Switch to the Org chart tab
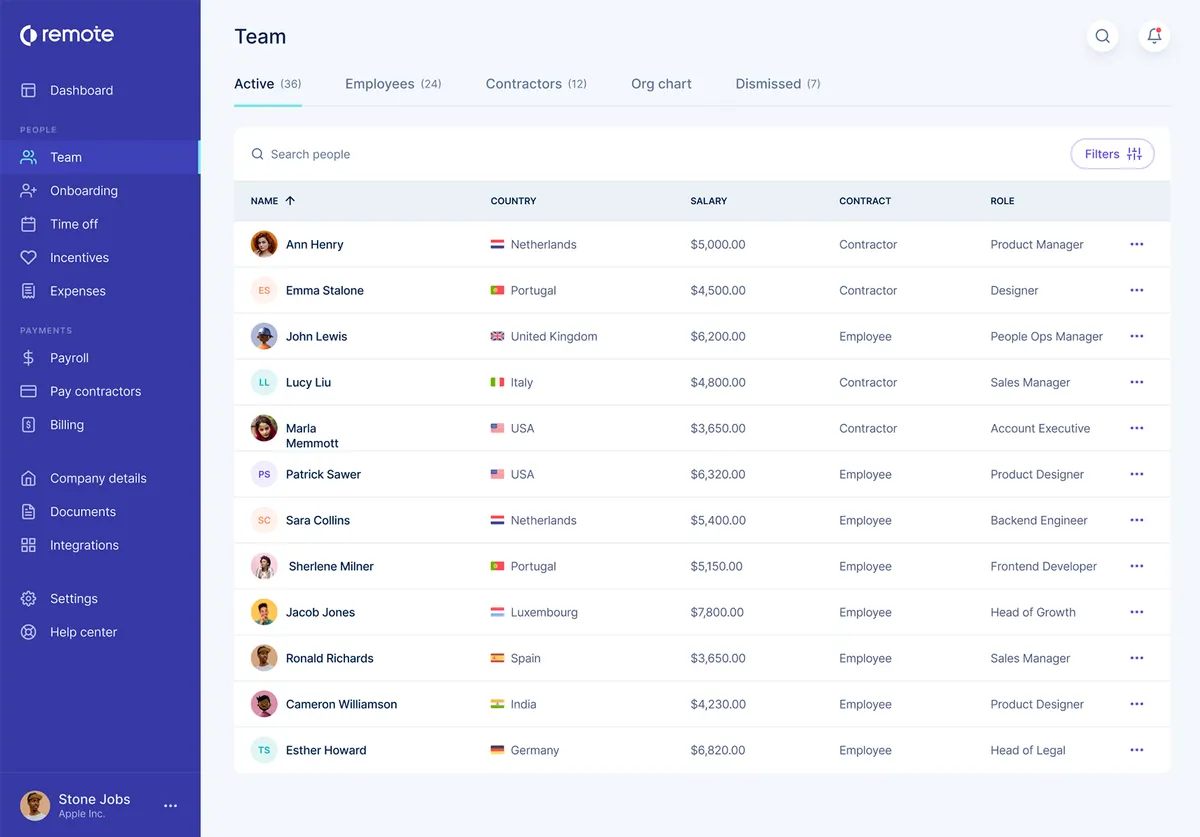The width and height of the screenshot is (1200, 837). pos(661,84)
